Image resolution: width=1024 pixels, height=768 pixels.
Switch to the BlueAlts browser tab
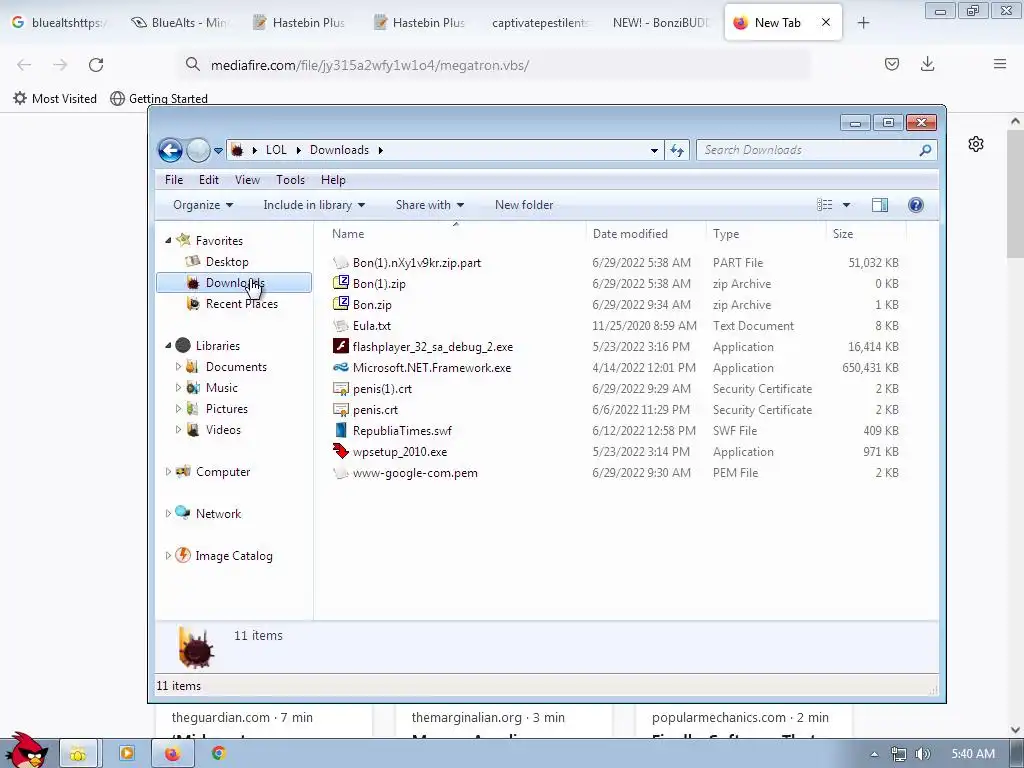tap(179, 23)
